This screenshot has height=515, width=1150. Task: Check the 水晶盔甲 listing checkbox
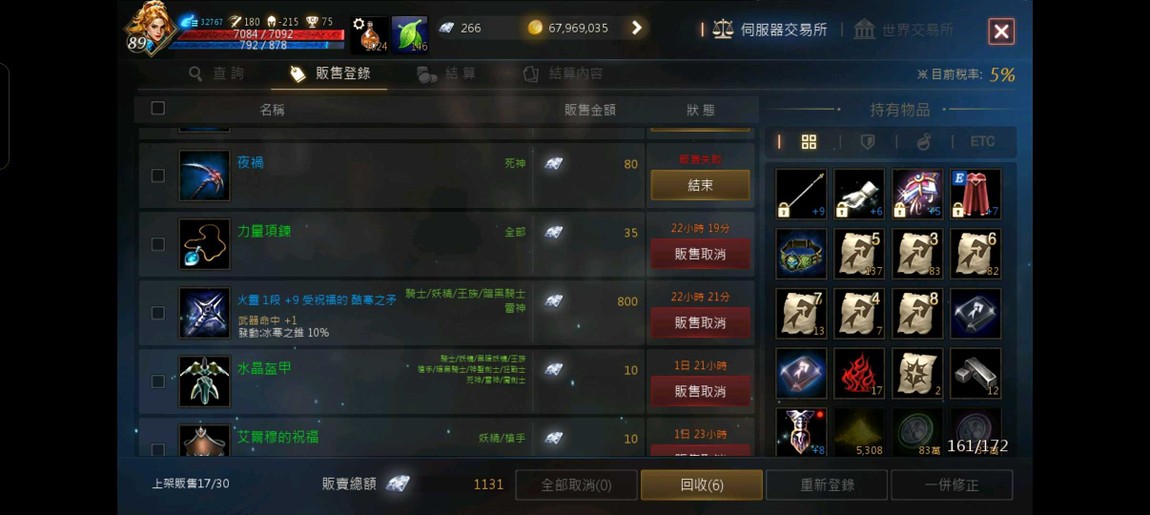click(x=158, y=381)
